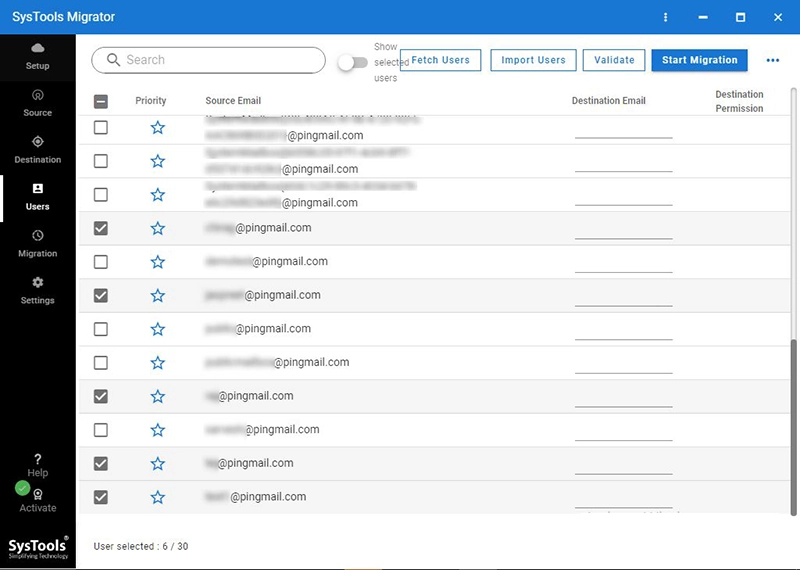Set priority star on the first checked row

pyautogui.click(x=158, y=228)
